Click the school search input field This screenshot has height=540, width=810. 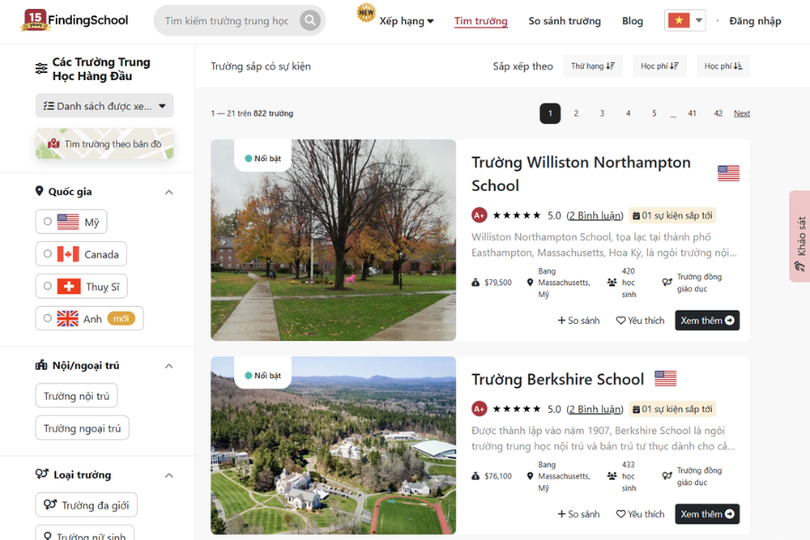(226, 21)
